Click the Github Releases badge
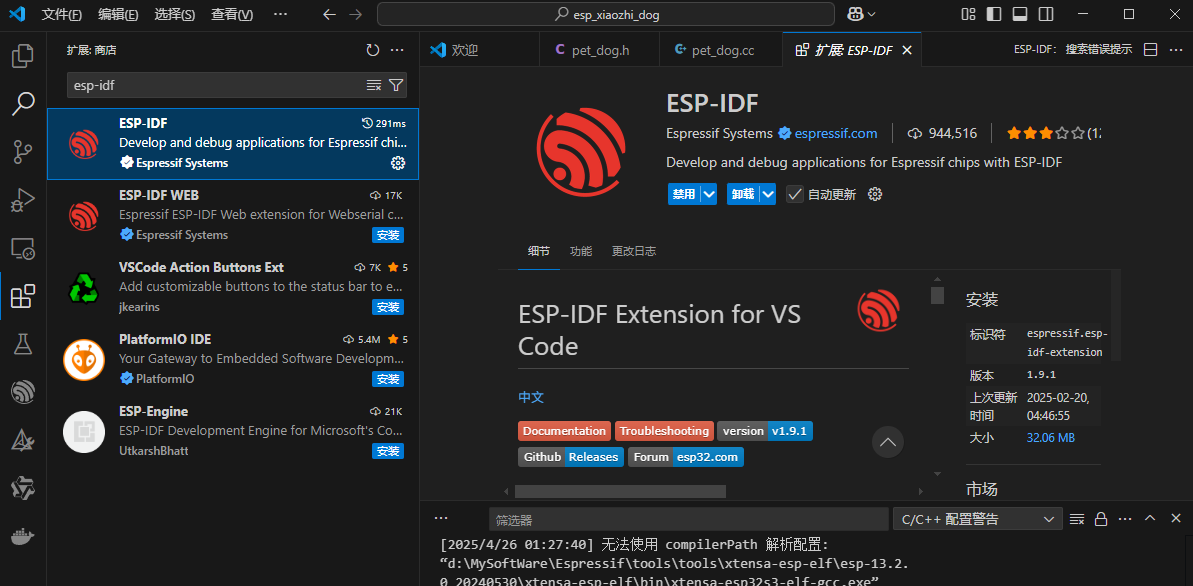Viewport: 1193px width, 586px height. [x=571, y=457]
